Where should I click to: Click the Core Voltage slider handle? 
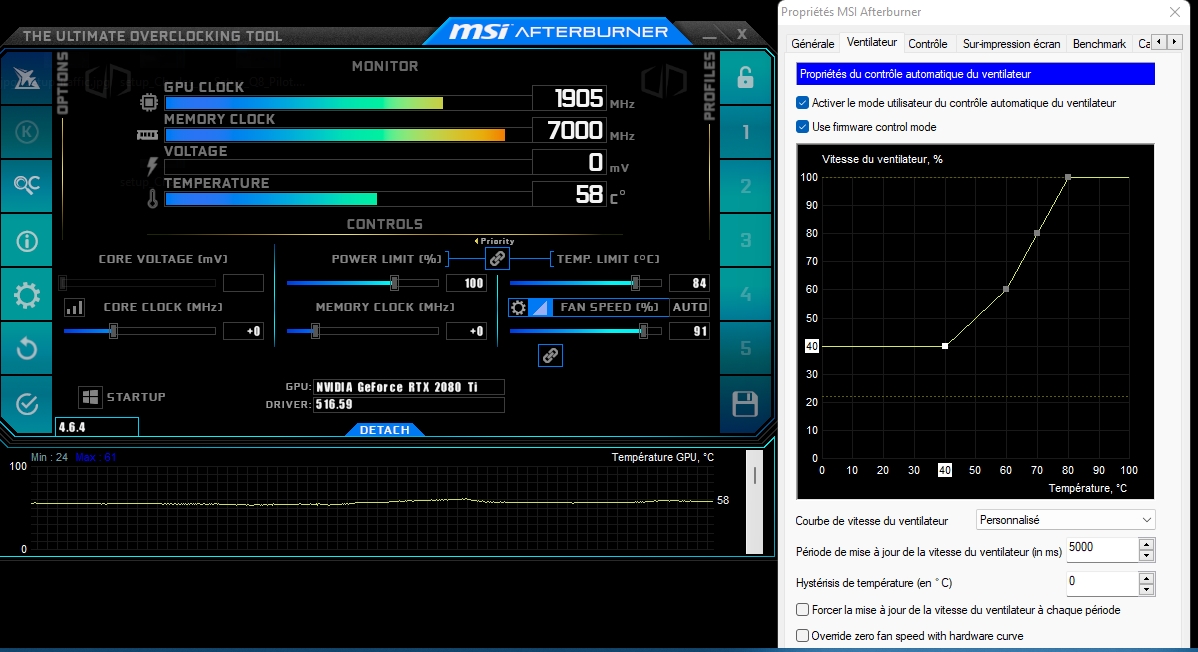pos(63,283)
